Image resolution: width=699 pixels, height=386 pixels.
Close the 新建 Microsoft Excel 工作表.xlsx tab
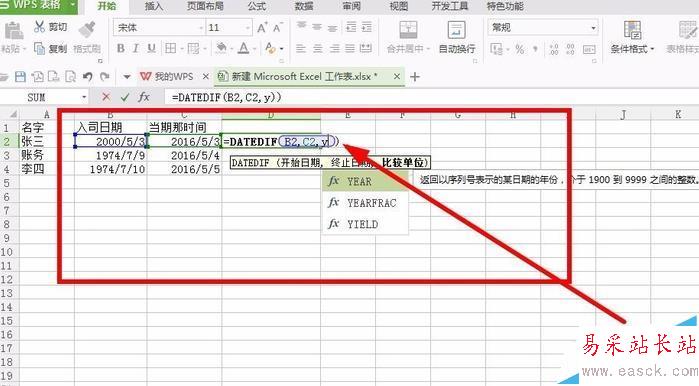[x=397, y=77]
